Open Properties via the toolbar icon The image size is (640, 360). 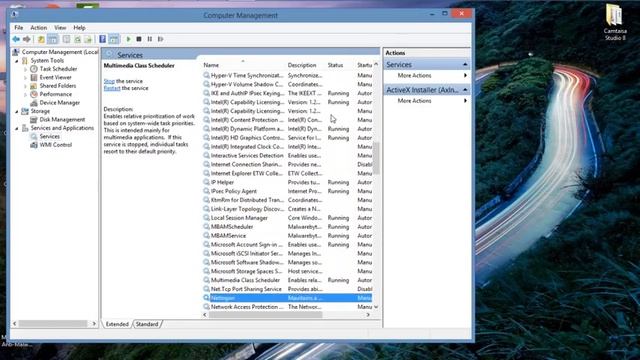click(66, 39)
